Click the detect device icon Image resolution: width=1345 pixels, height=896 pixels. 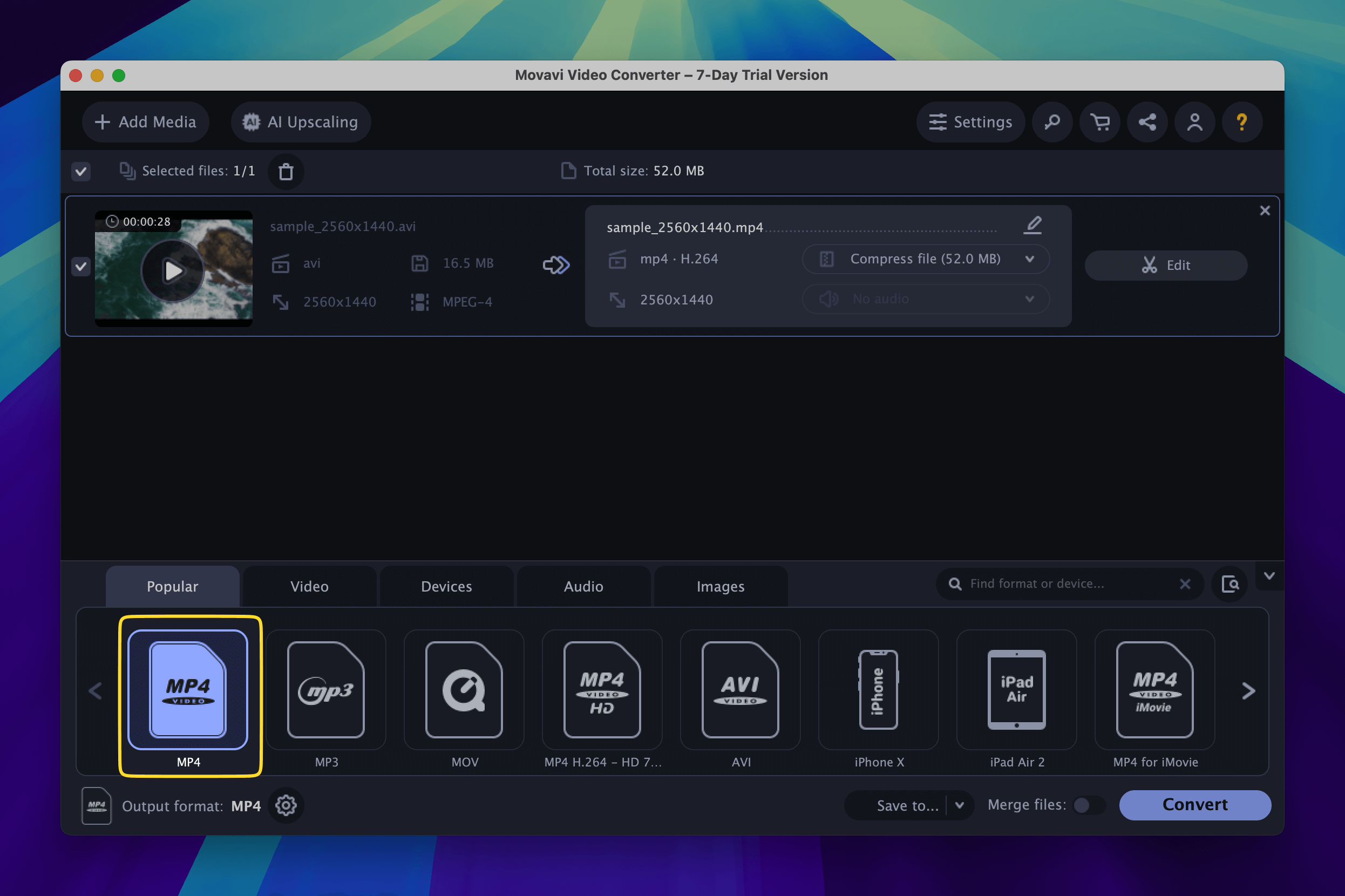(x=1229, y=584)
